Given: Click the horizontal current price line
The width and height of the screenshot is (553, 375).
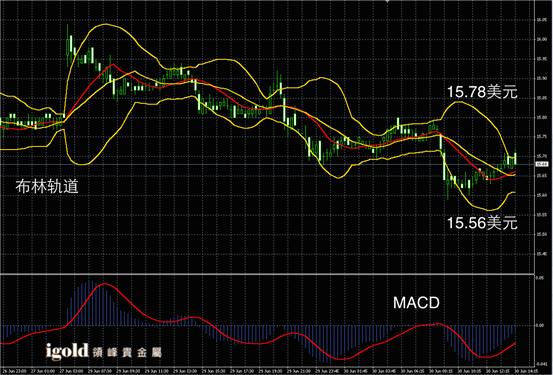Looking at the screenshot, I should [x=267, y=164].
